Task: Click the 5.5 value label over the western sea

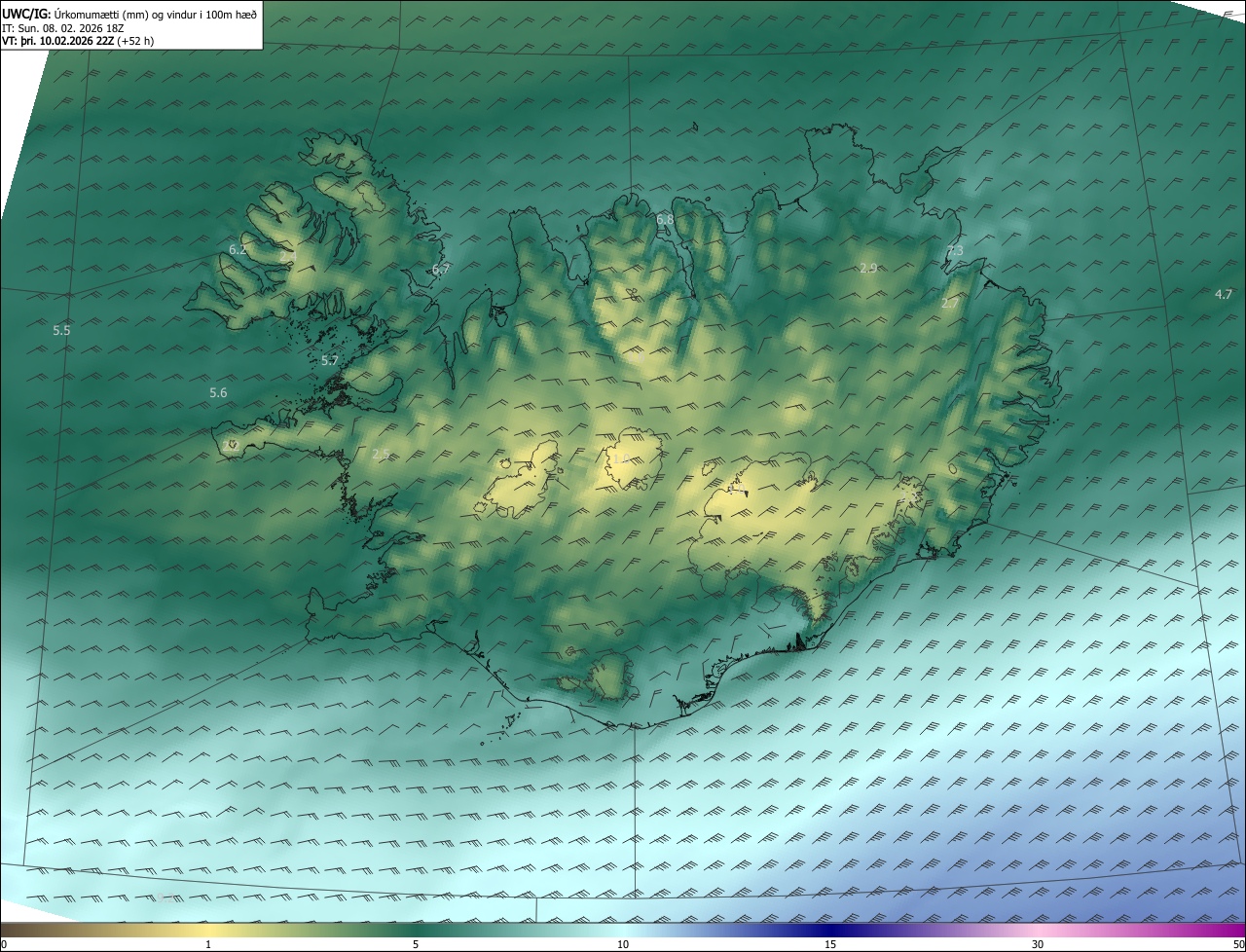Action: (x=61, y=331)
